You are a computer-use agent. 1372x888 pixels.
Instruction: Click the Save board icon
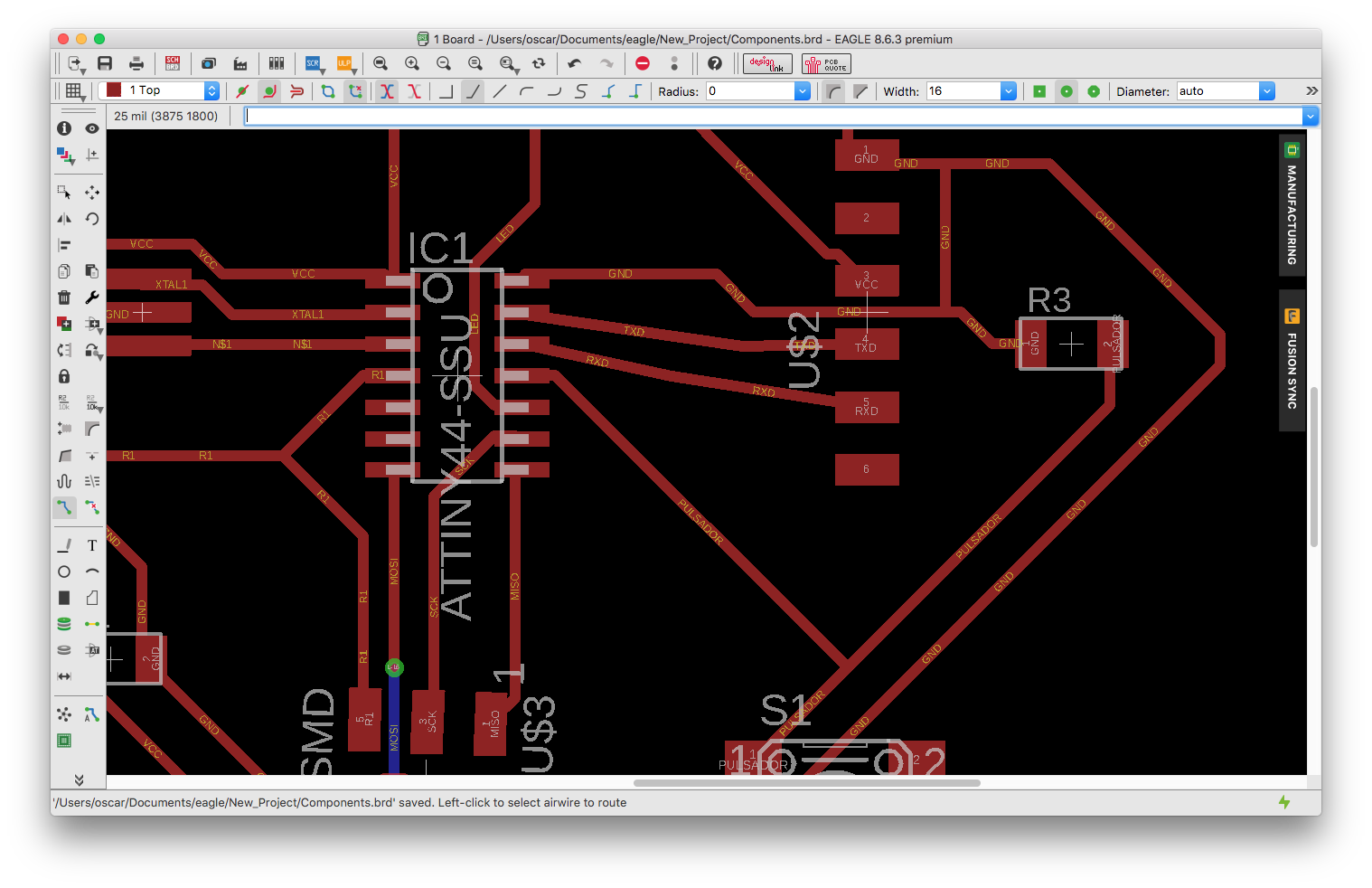pyautogui.click(x=105, y=63)
